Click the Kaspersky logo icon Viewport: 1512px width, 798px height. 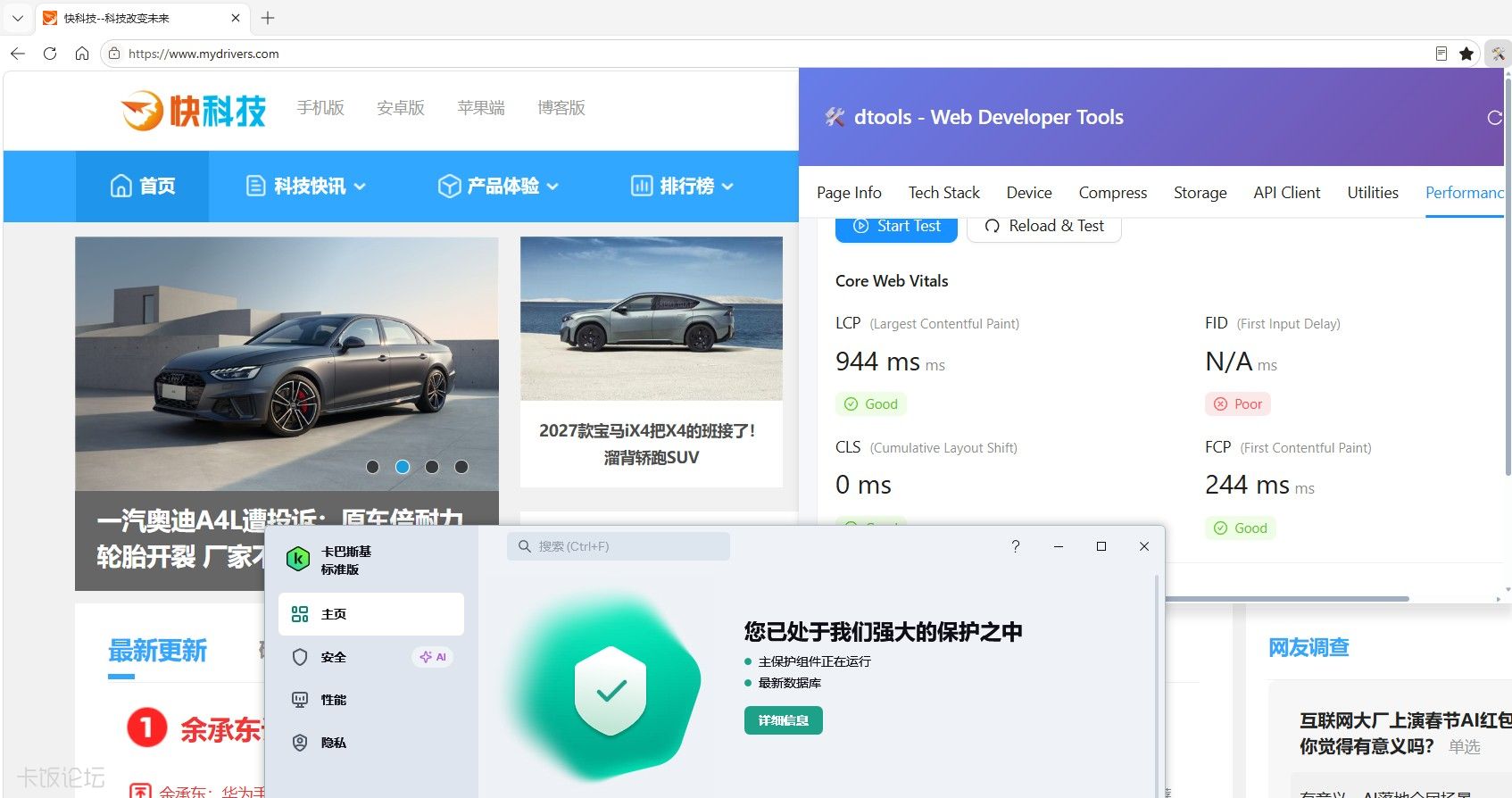pyautogui.click(x=298, y=560)
